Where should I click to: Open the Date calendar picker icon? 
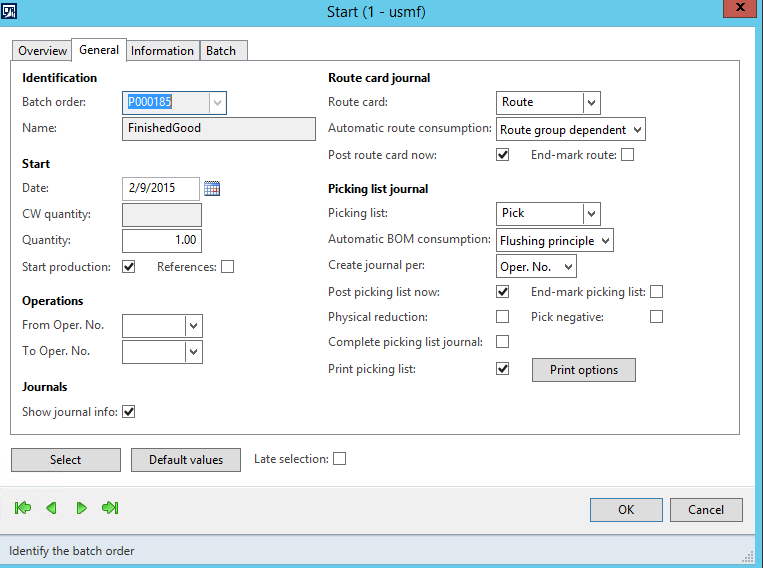point(211,188)
